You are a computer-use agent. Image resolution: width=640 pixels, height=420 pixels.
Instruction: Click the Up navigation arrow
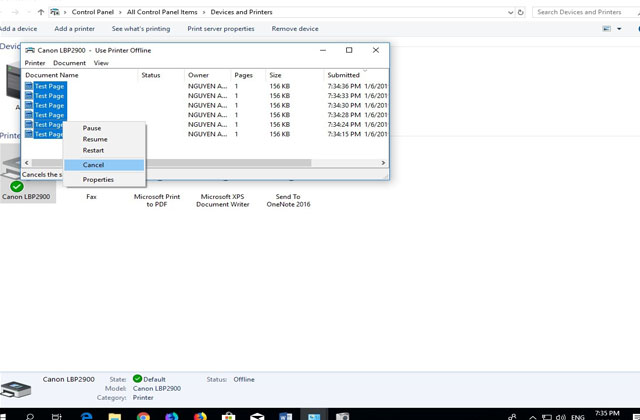tap(40, 12)
